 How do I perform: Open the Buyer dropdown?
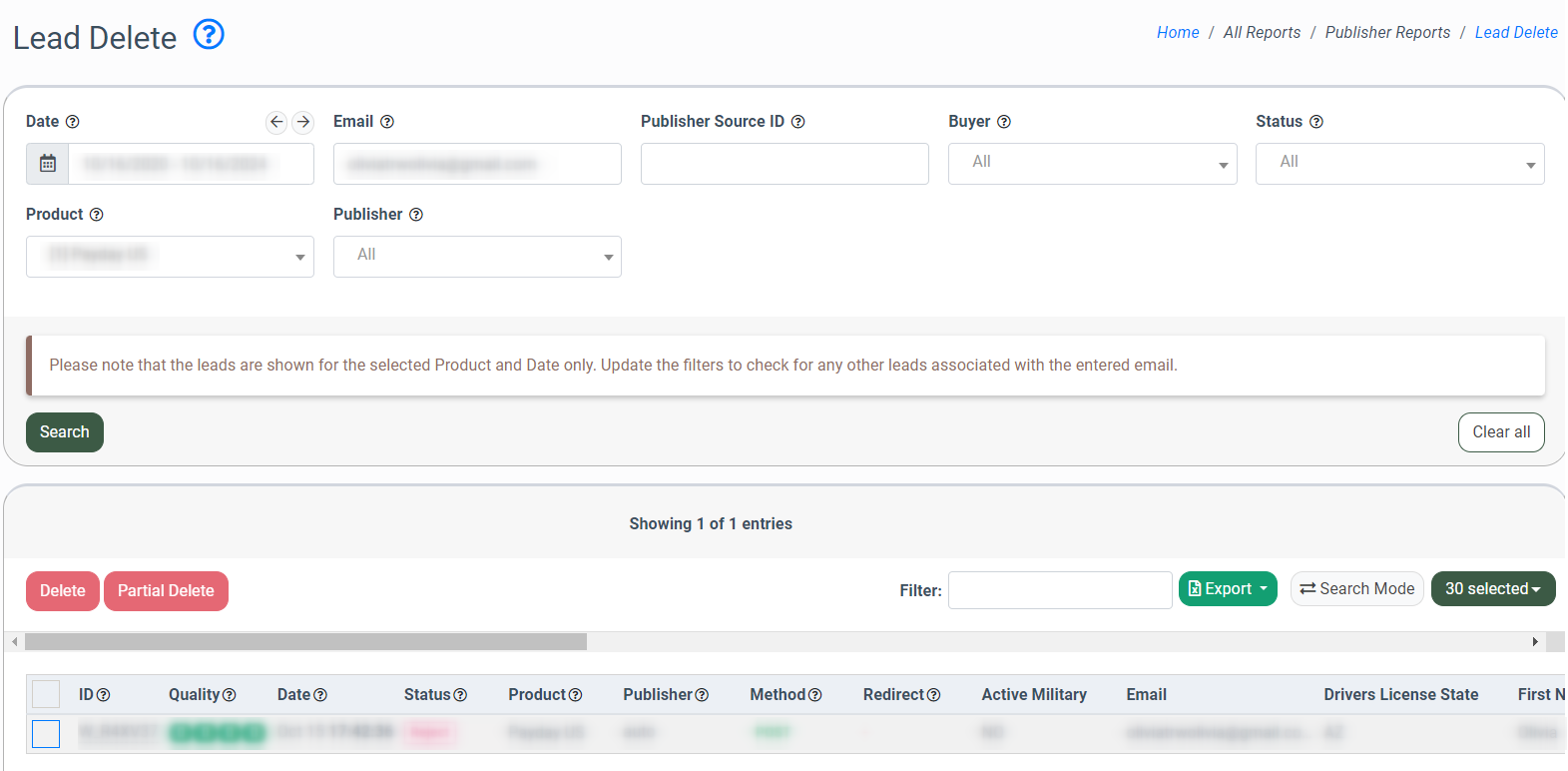[x=1092, y=164]
